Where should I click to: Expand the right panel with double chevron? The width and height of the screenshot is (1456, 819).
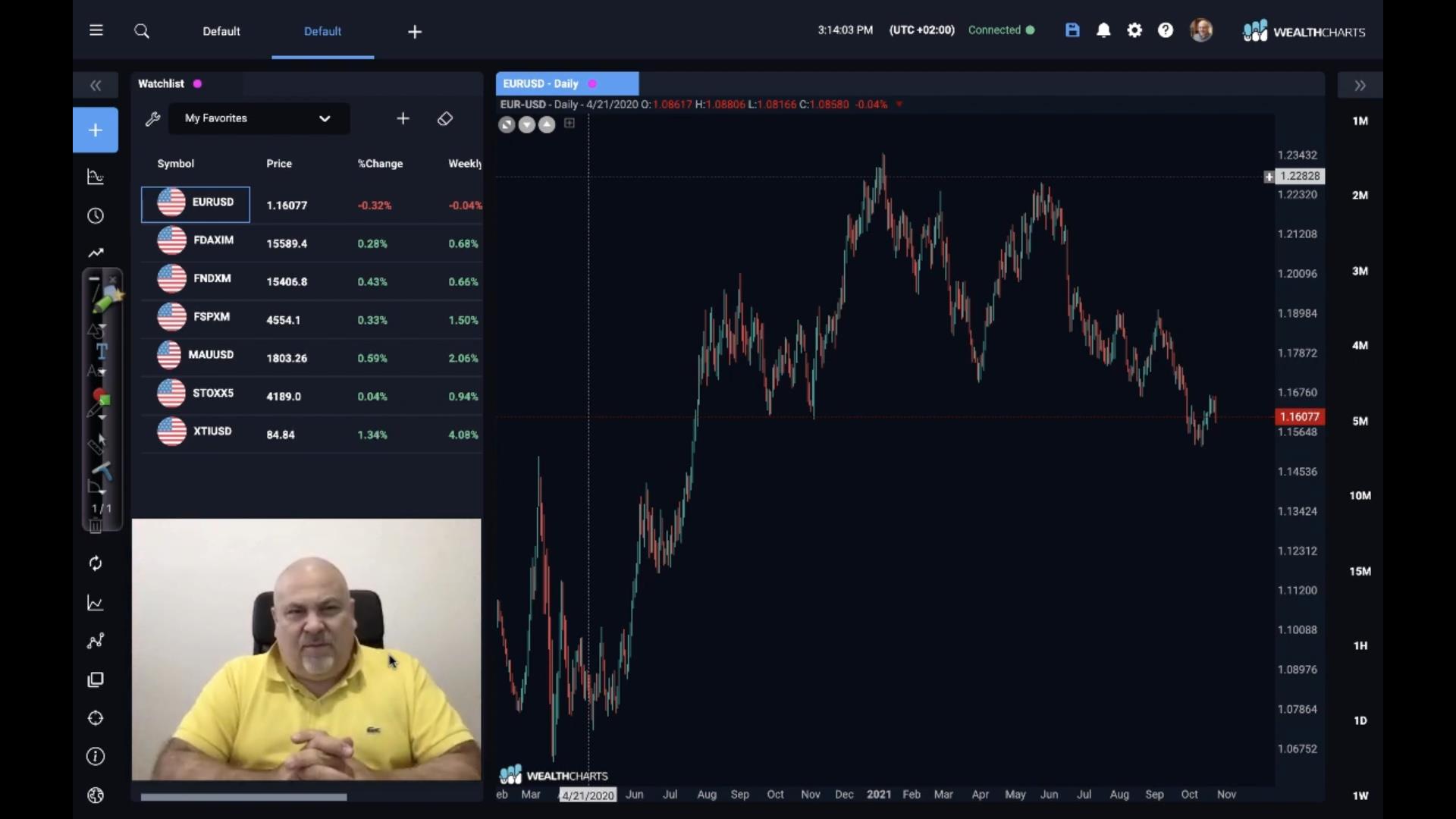click(x=1360, y=86)
